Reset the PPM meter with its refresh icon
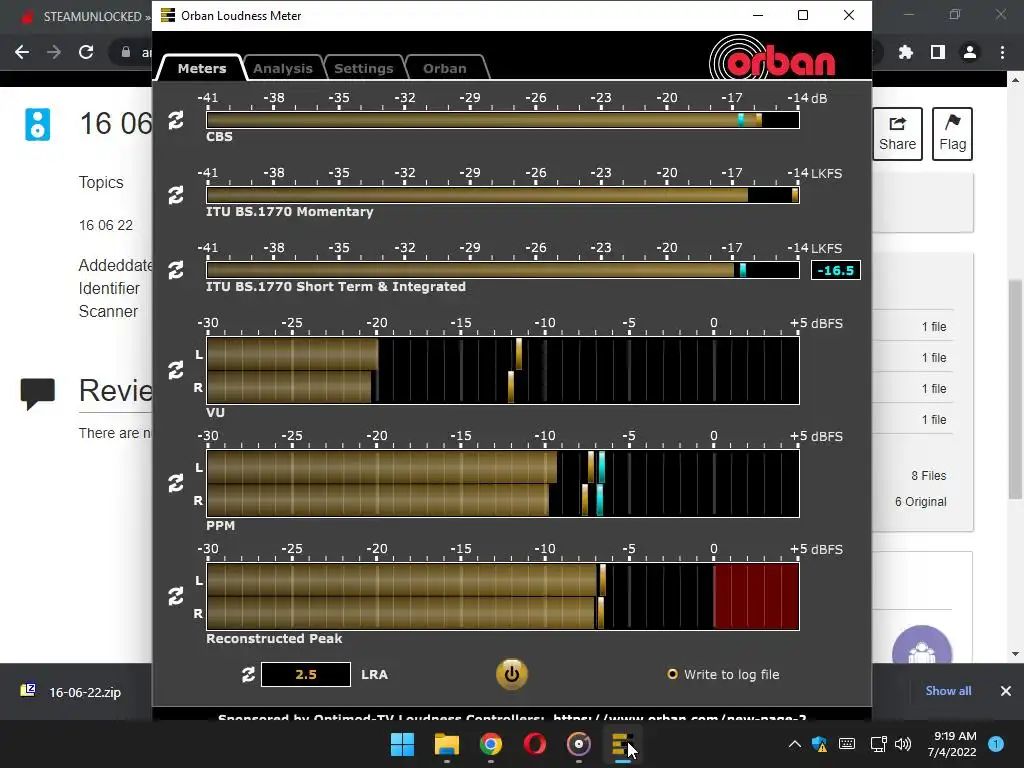1024x768 pixels. click(x=176, y=483)
